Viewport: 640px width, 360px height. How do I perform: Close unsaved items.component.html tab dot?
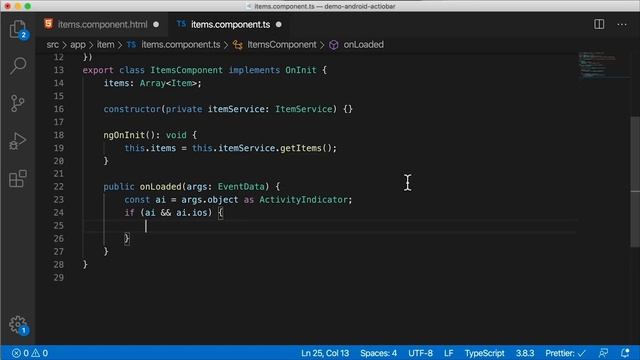pyautogui.click(x=156, y=24)
